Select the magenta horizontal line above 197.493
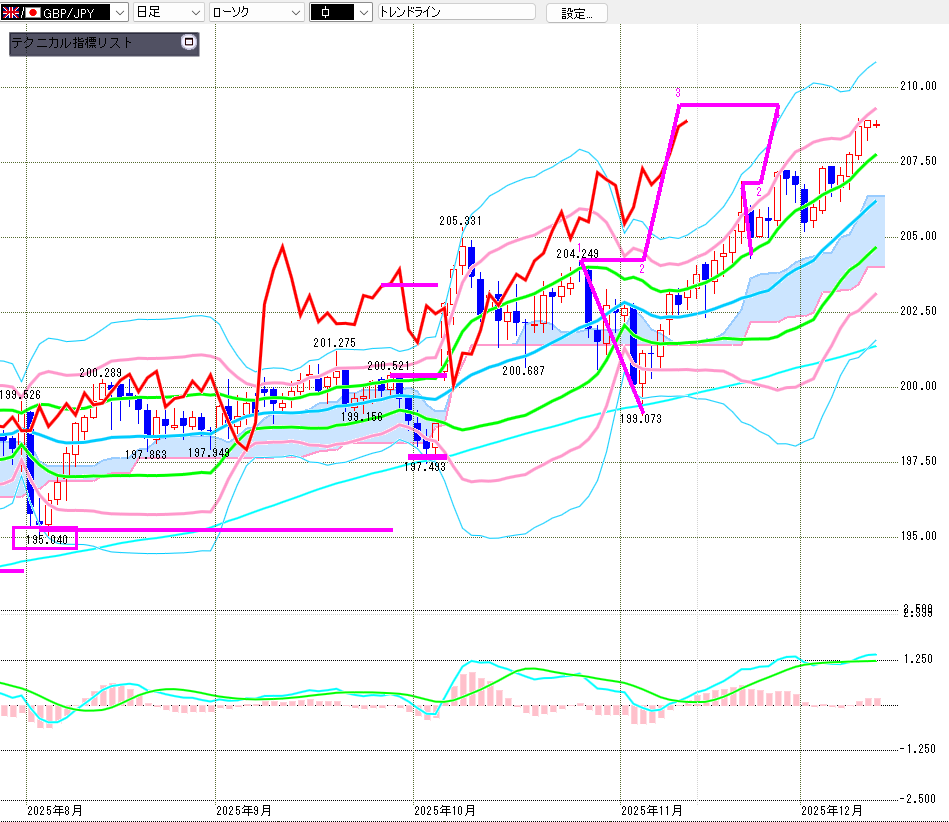Image resolution: width=949 pixels, height=822 pixels. pyautogui.click(x=427, y=457)
